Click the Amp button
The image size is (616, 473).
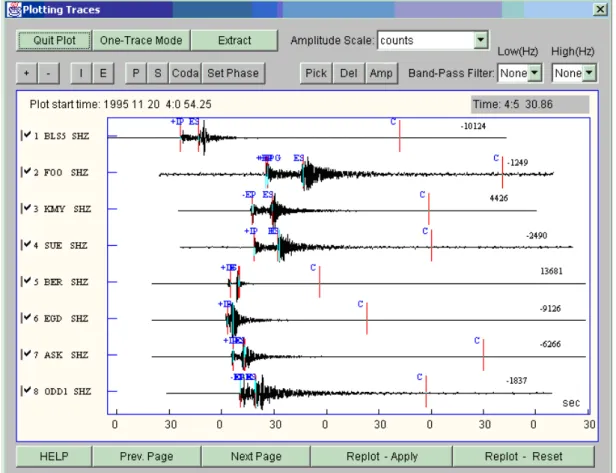pos(381,73)
